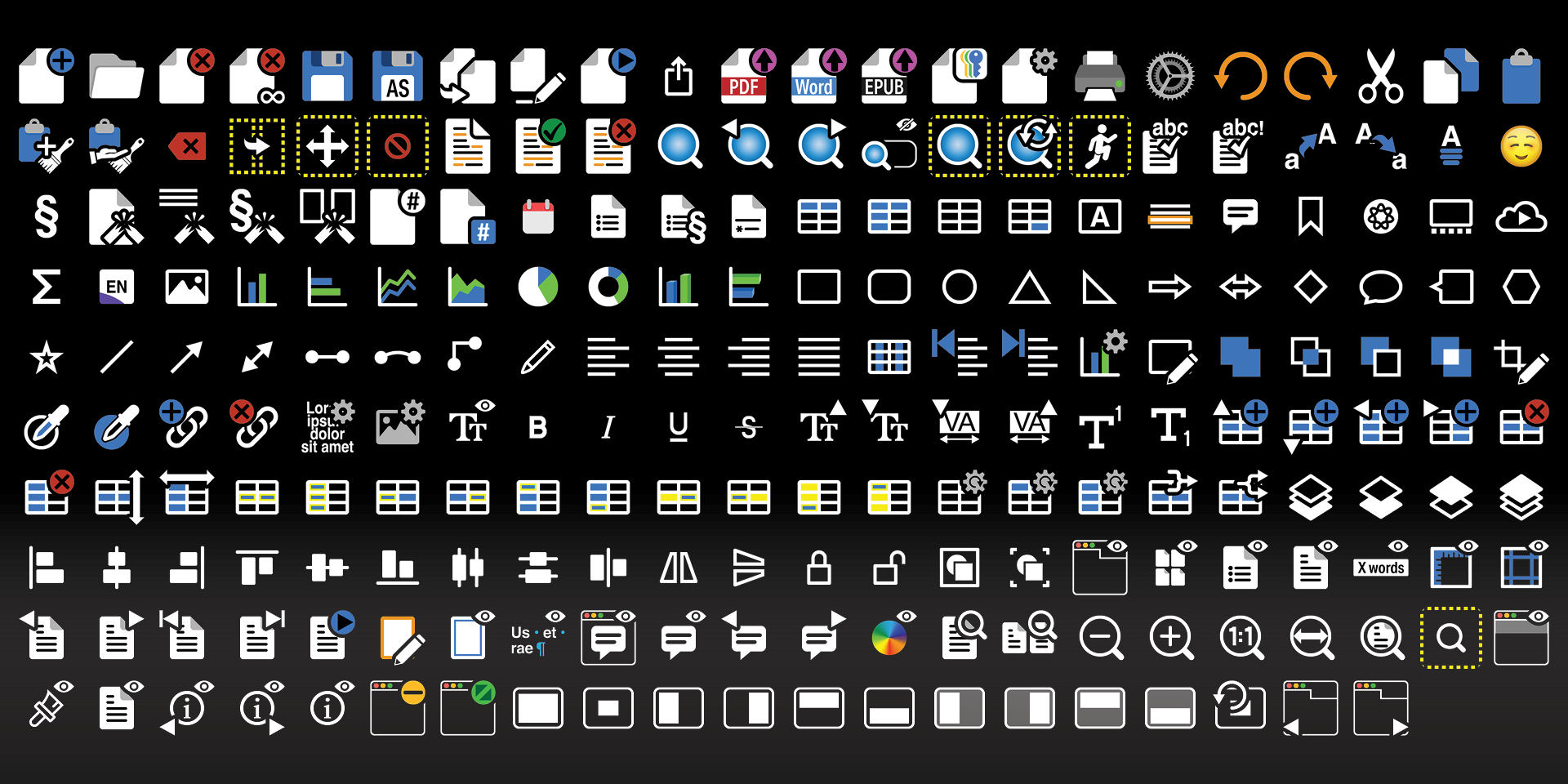This screenshot has height=784, width=1568.
Task: Click the line chart icon
Action: point(398,287)
